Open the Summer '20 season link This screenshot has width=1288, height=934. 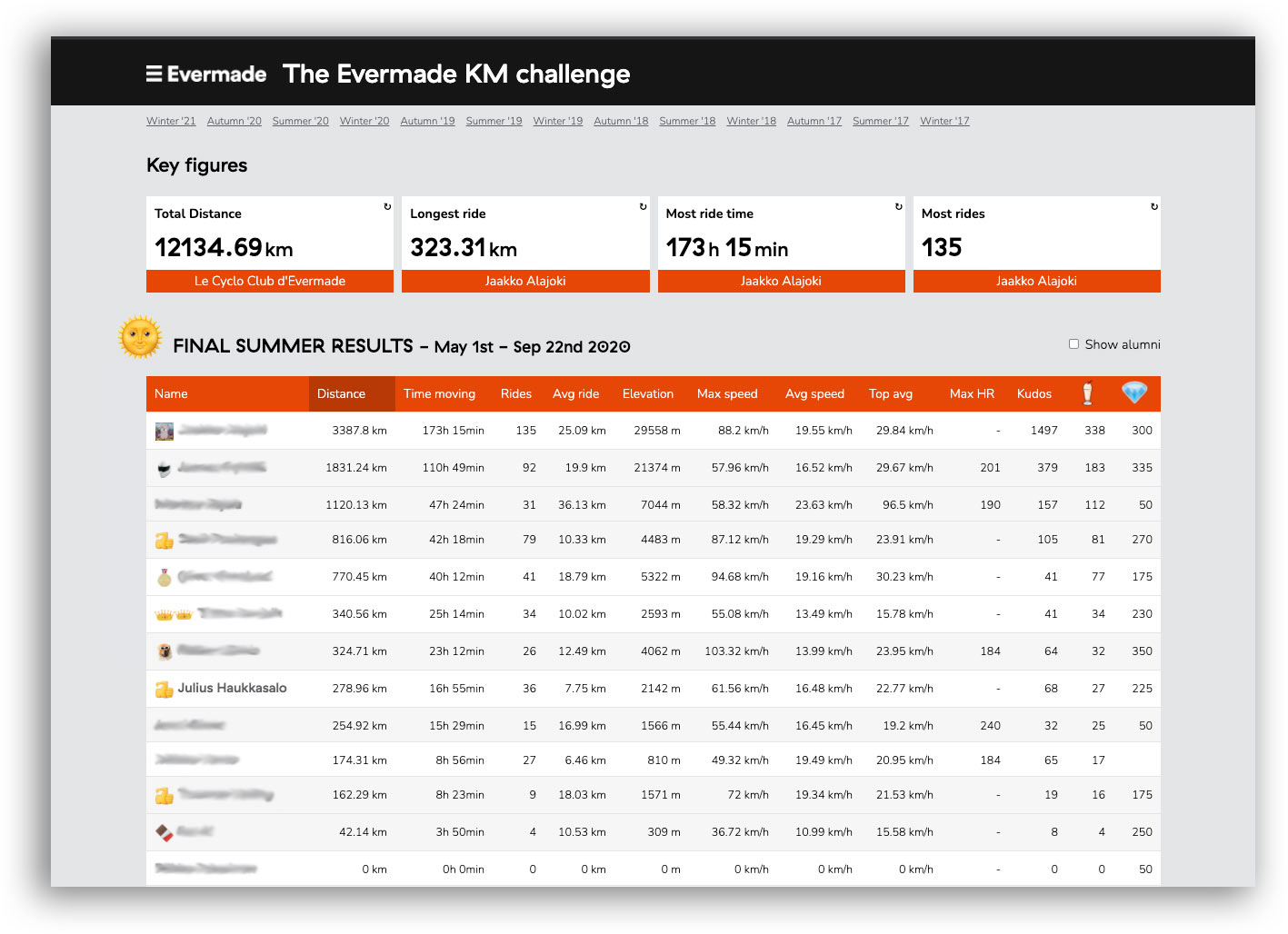pos(300,121)
